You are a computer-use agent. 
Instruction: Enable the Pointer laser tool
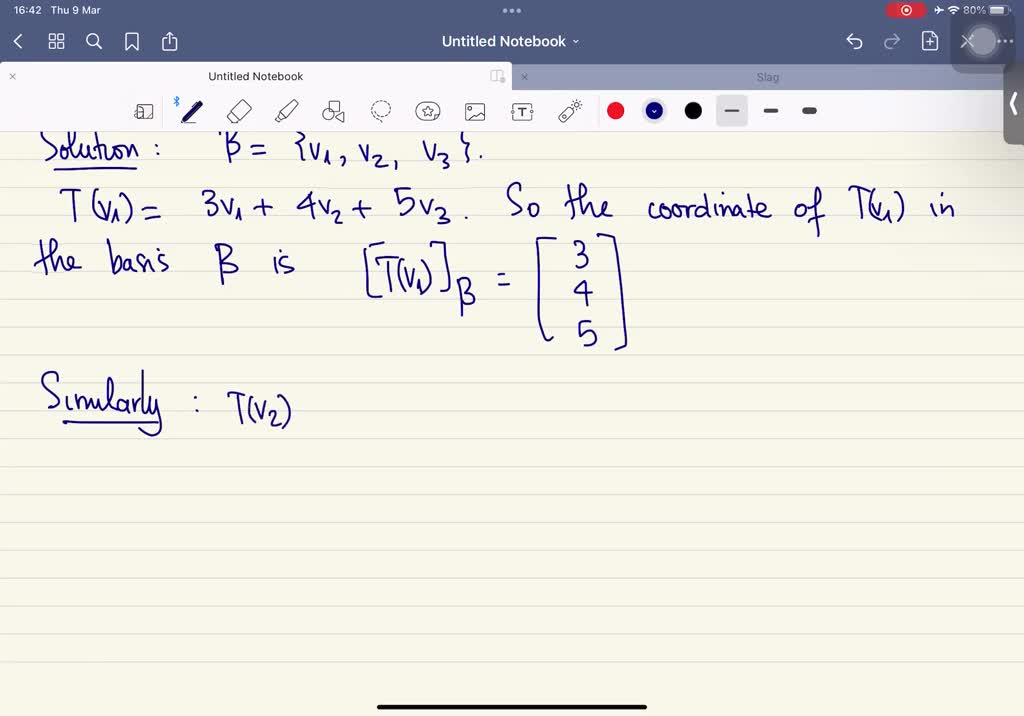[569, 111]
